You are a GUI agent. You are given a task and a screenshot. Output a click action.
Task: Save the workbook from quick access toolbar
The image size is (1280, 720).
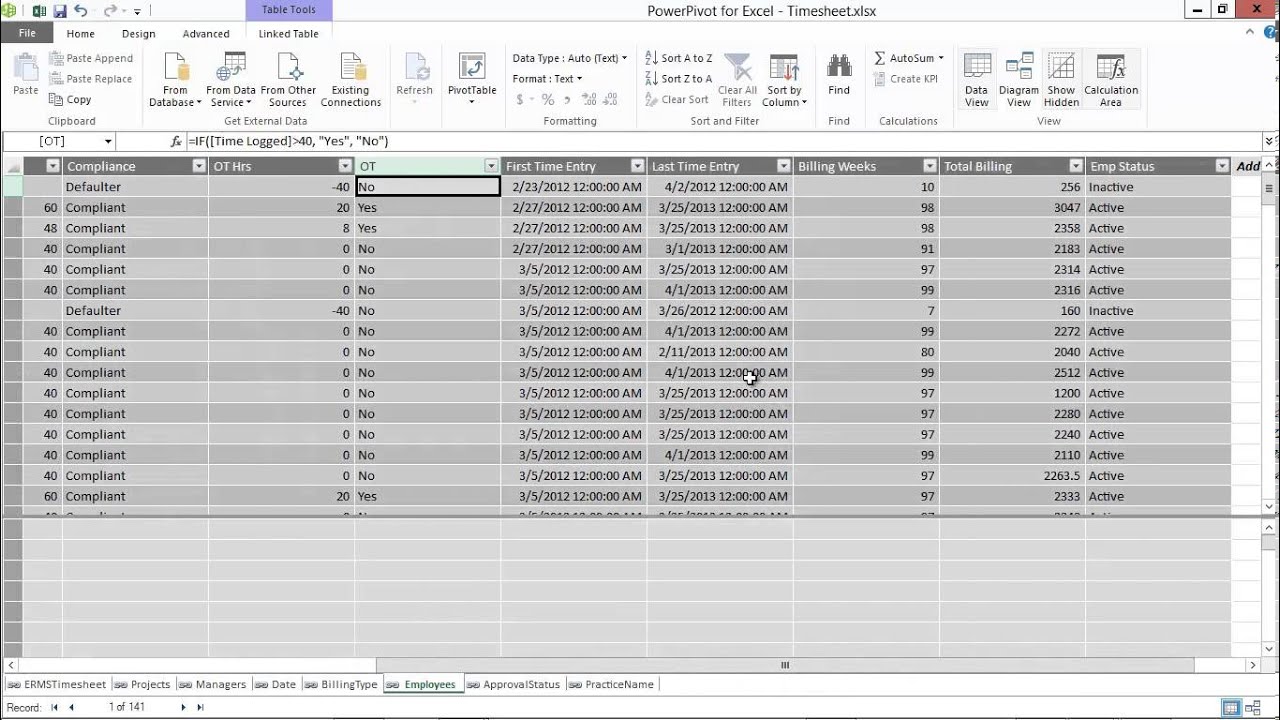coord(59,11)
